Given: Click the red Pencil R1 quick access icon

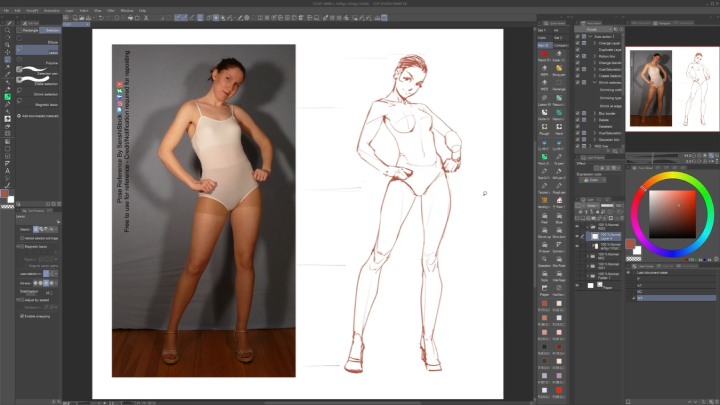Looking at the screenshot, I should coord(544,55).
